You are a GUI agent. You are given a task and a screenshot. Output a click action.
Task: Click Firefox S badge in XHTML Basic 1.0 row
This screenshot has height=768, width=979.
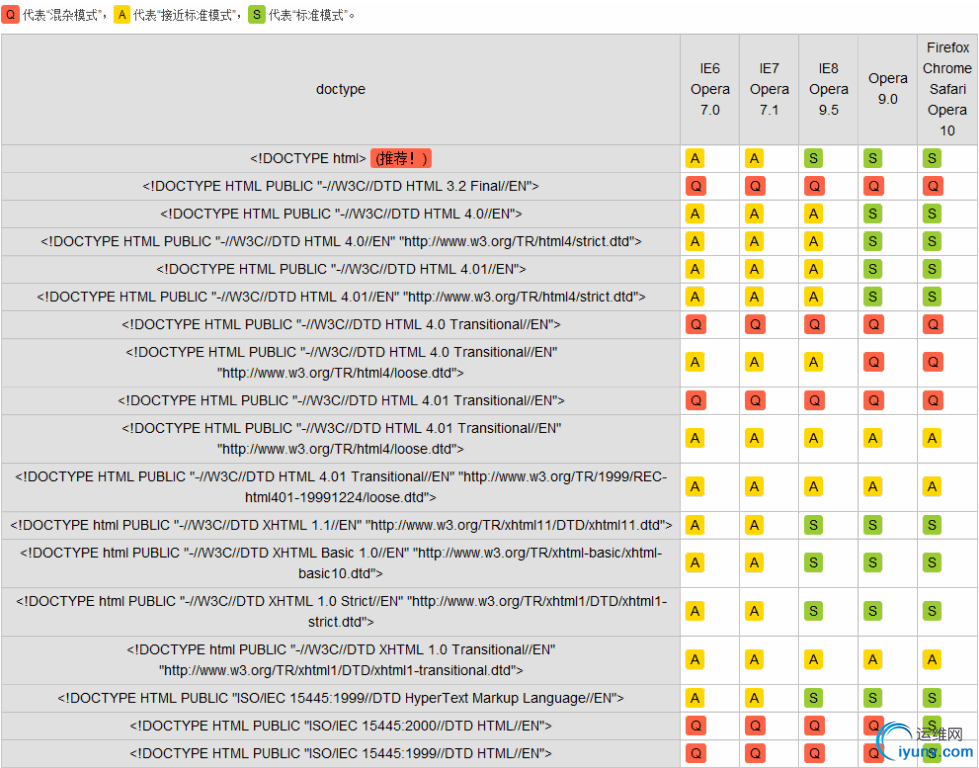(x=932, y=563)
